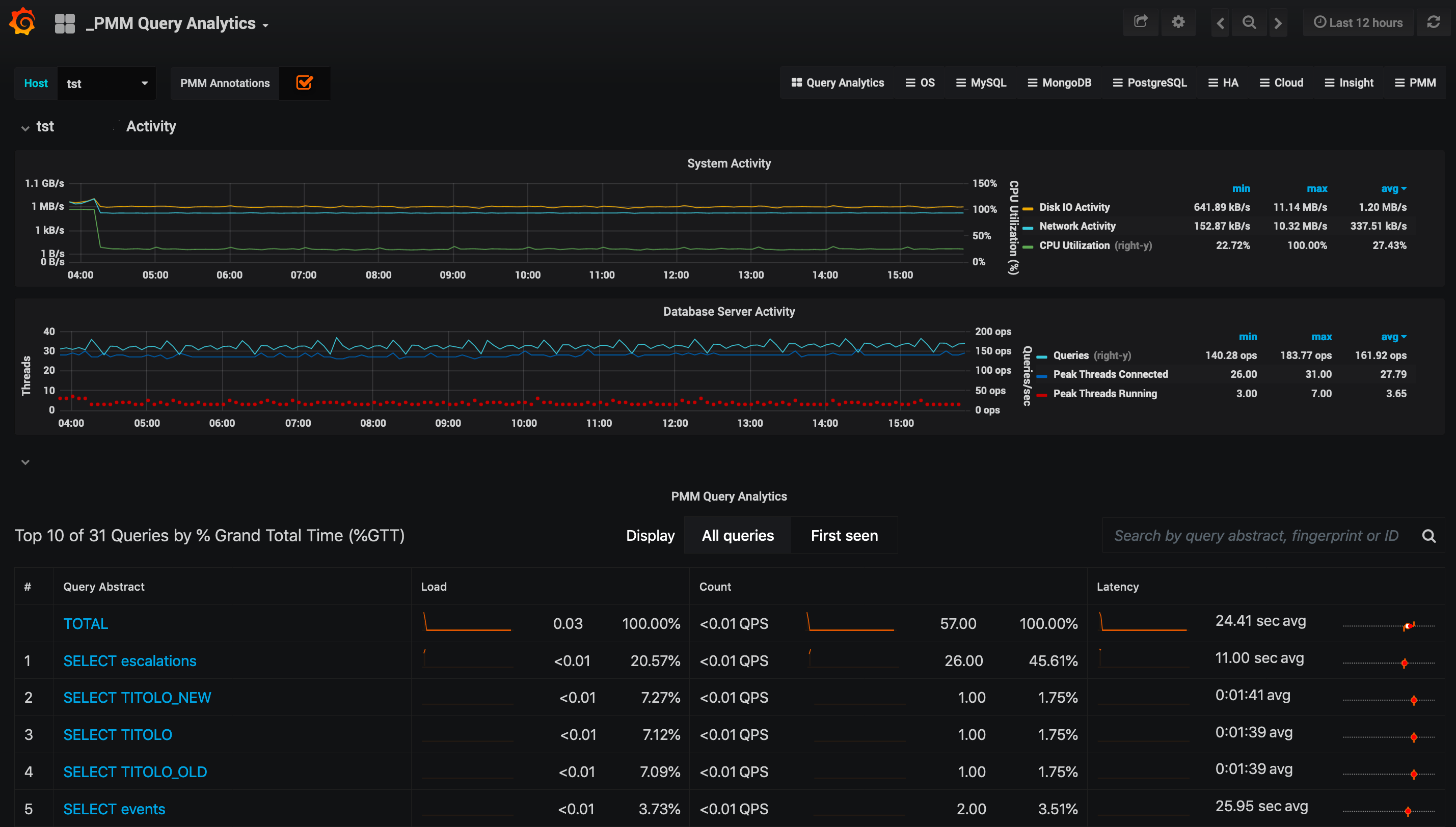Viewport: 1456px width, 827px height.
Task: Open the PMM menu
Action: [x=1416, y=83]
